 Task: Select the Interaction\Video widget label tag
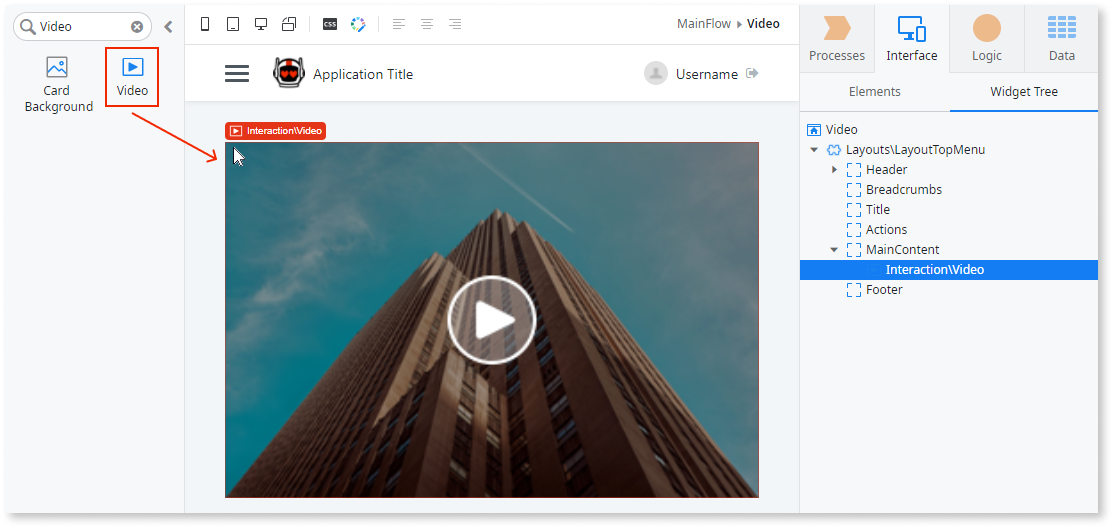tap(275, 131)
